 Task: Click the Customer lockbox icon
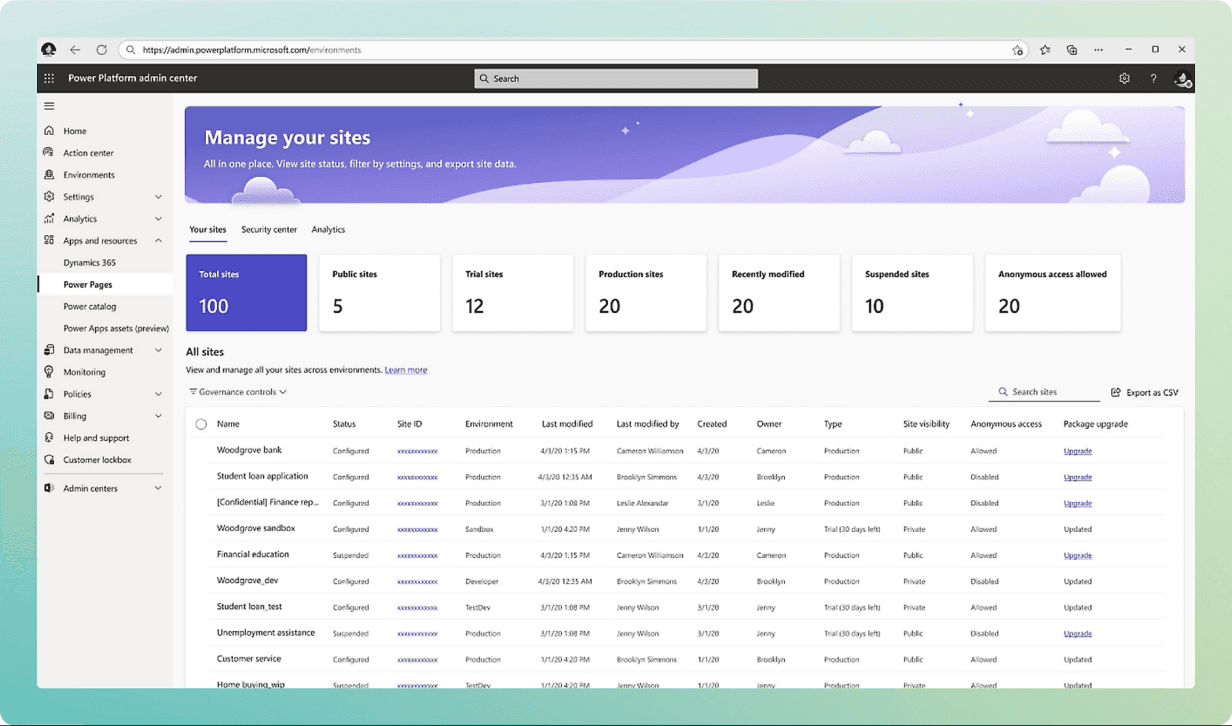click(x=49, y=460)
